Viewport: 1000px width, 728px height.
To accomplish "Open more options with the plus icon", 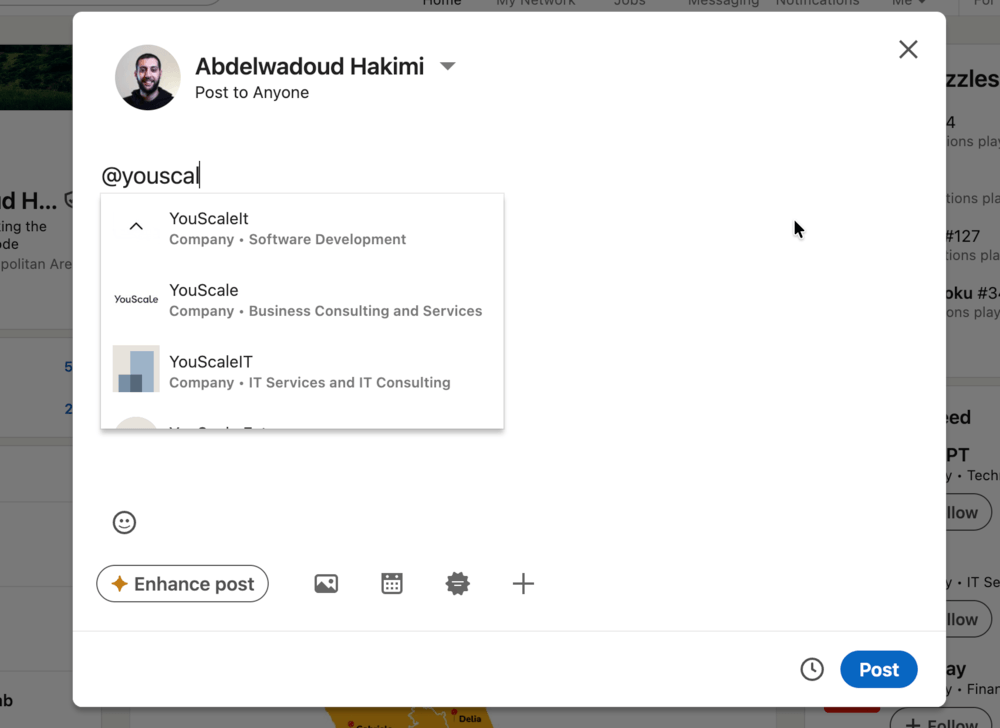I will click(523, 584).
